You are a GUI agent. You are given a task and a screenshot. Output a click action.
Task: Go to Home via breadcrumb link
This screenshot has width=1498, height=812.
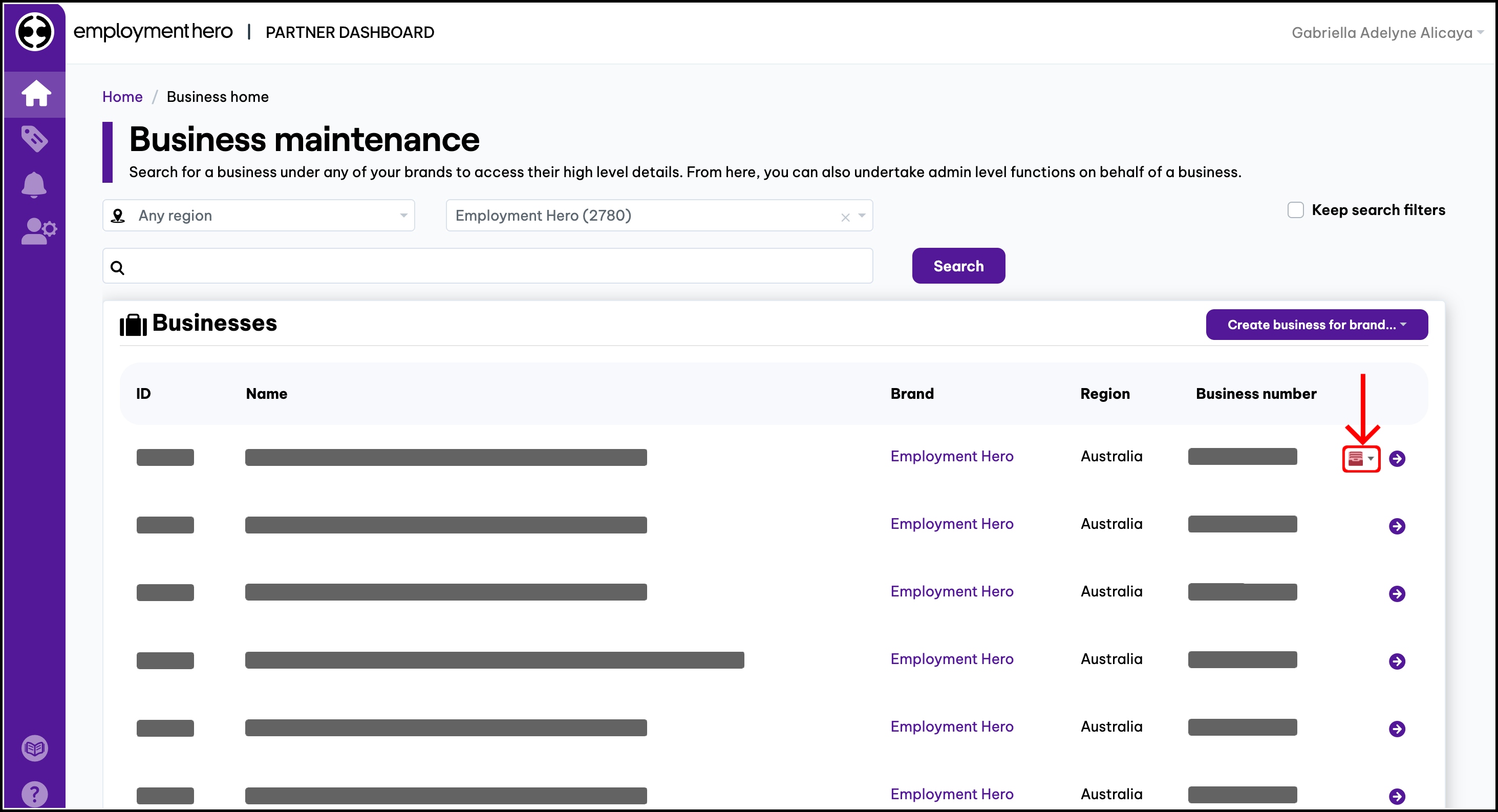[122, 97]
